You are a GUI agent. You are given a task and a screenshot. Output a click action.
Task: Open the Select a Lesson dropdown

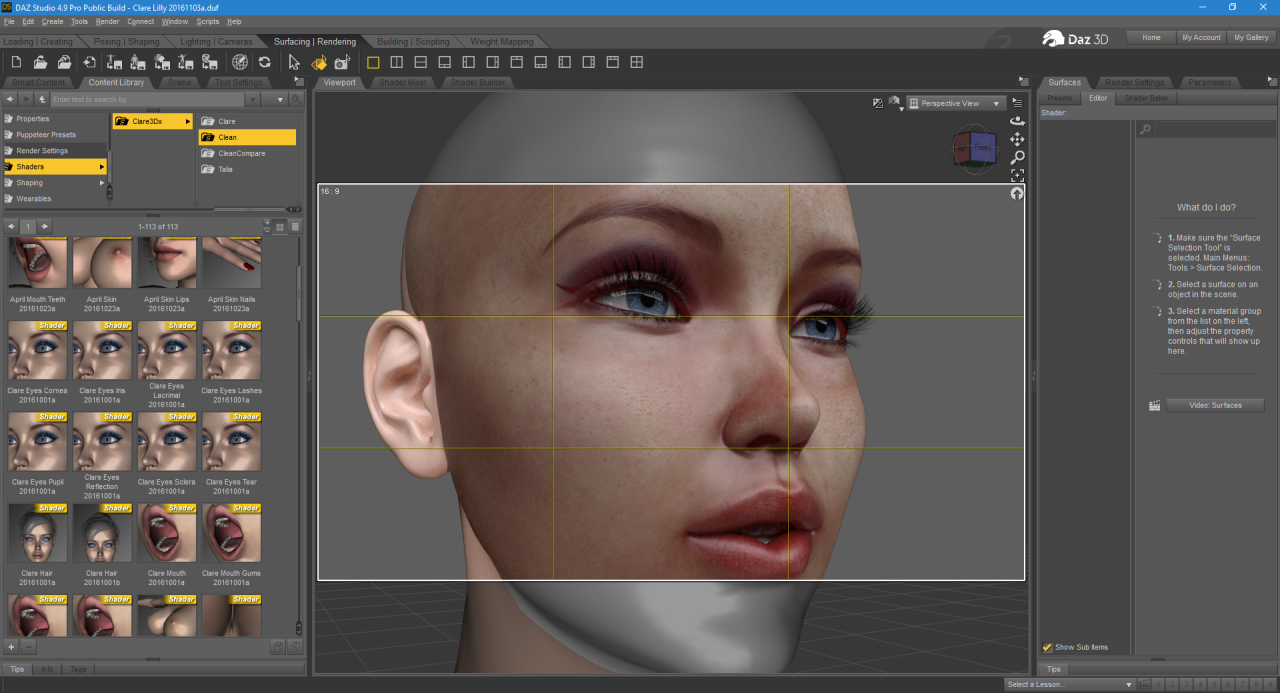[1069, 684]
